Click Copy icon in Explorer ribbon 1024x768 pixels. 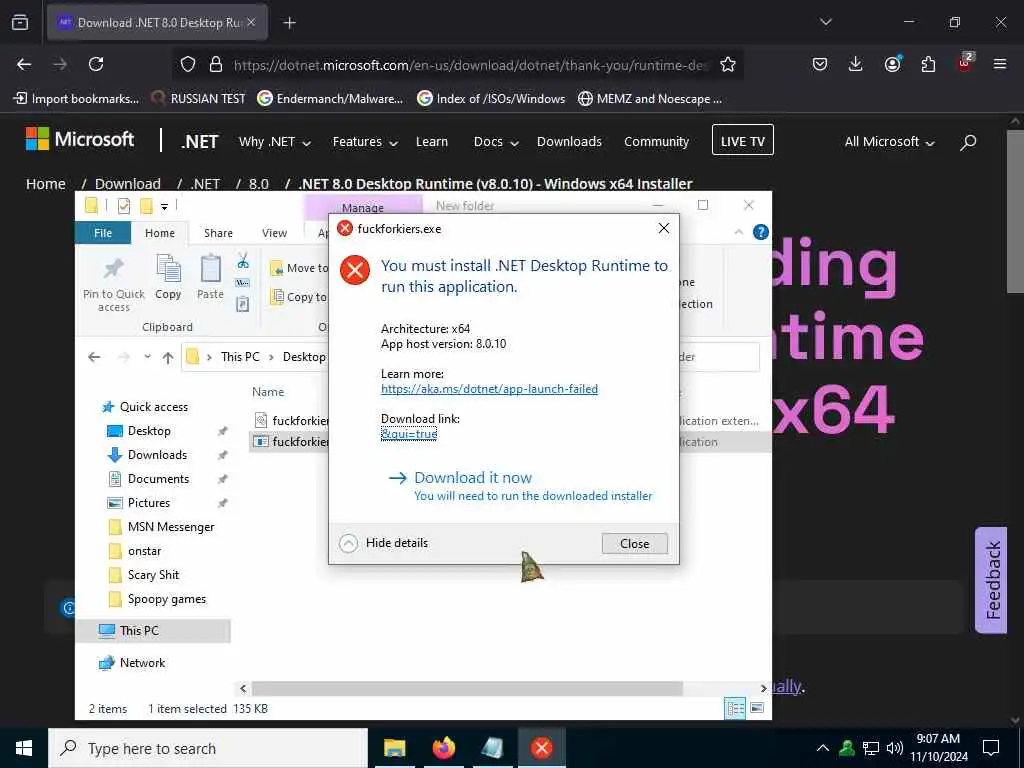168,268
